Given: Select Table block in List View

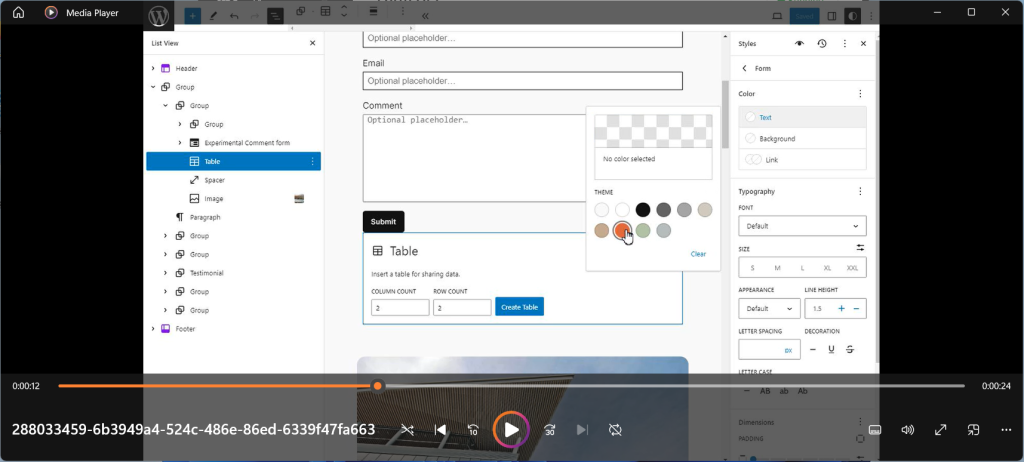Looking at the screenshot, I should tap(212, 161).
